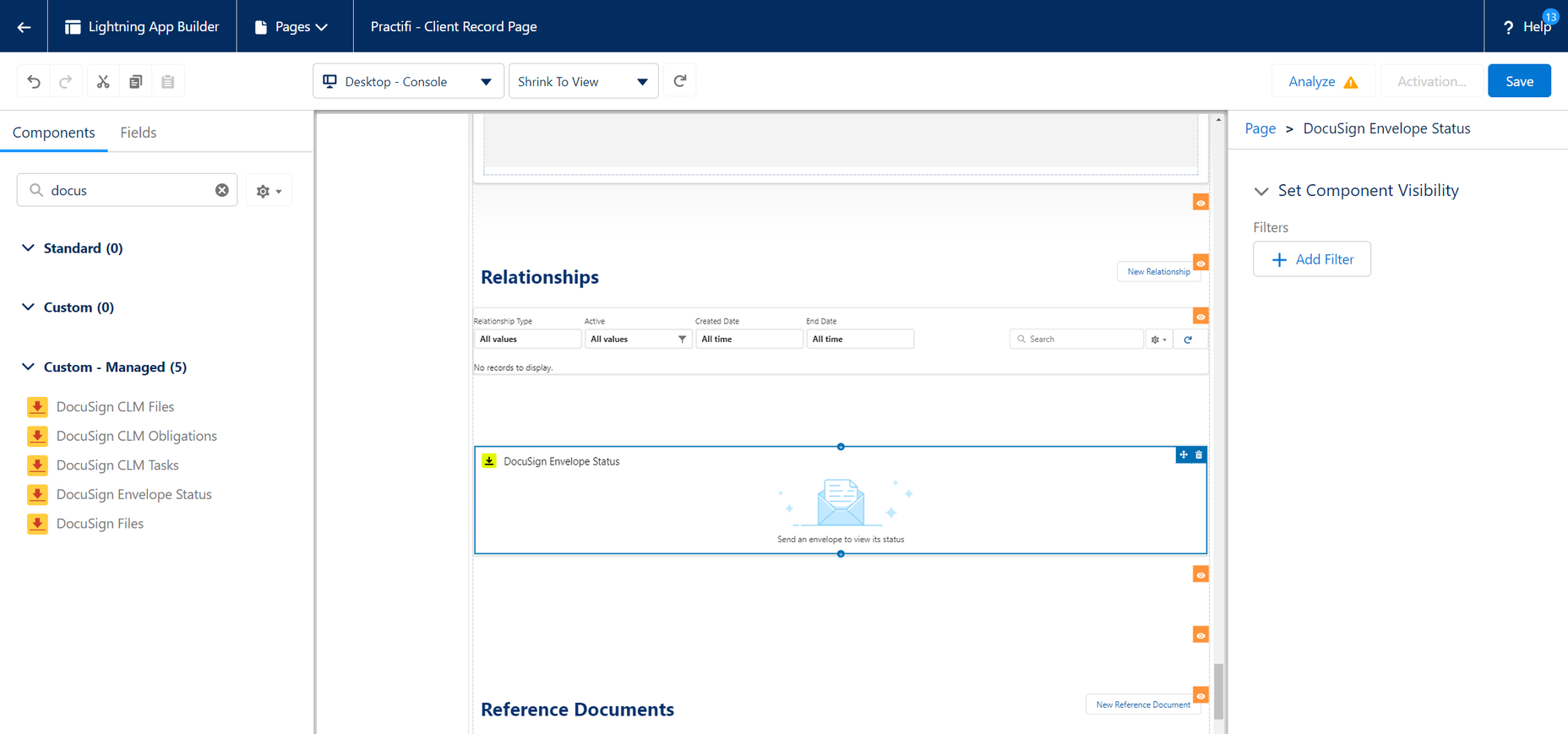Open component list settings gear
The image size is (1568, 734).
(269, 191)
